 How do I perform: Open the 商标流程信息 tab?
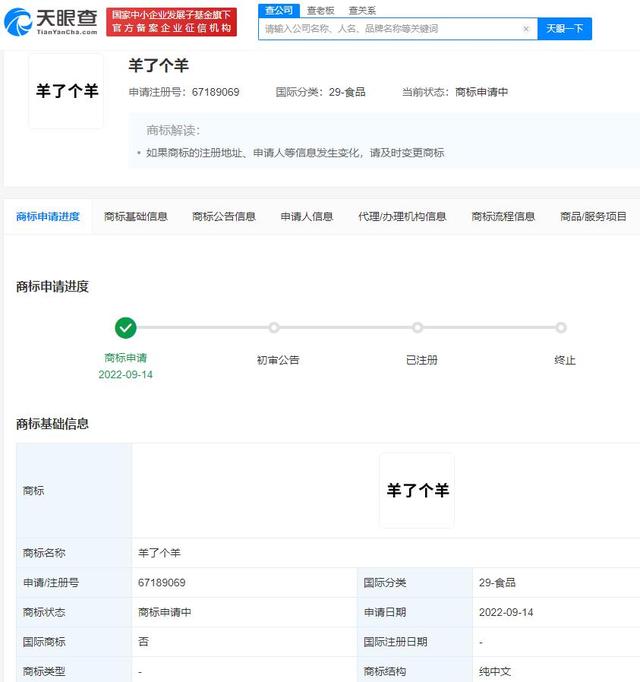coord(503,217)
